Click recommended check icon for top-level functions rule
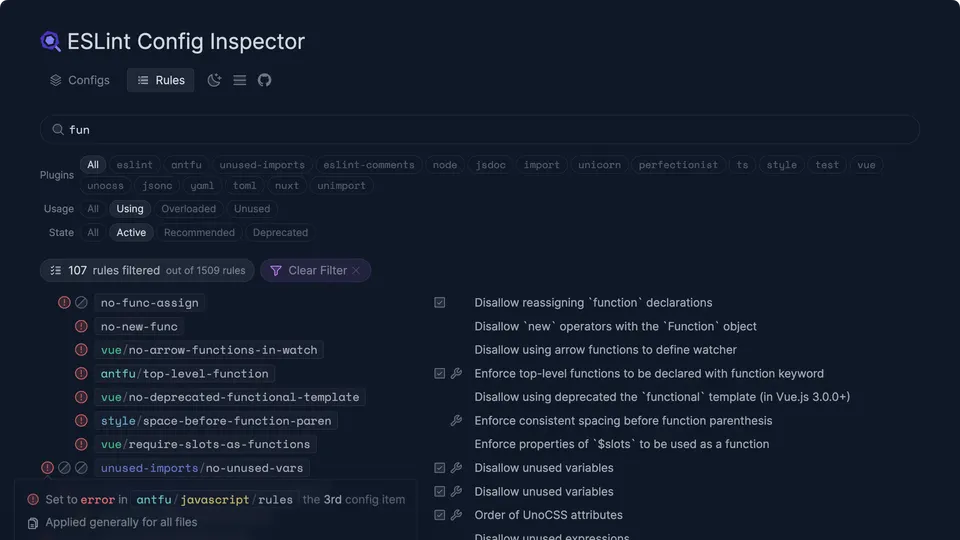Image resolution: width=960 pixels, height=540 pixels. (x=440, y=373)
